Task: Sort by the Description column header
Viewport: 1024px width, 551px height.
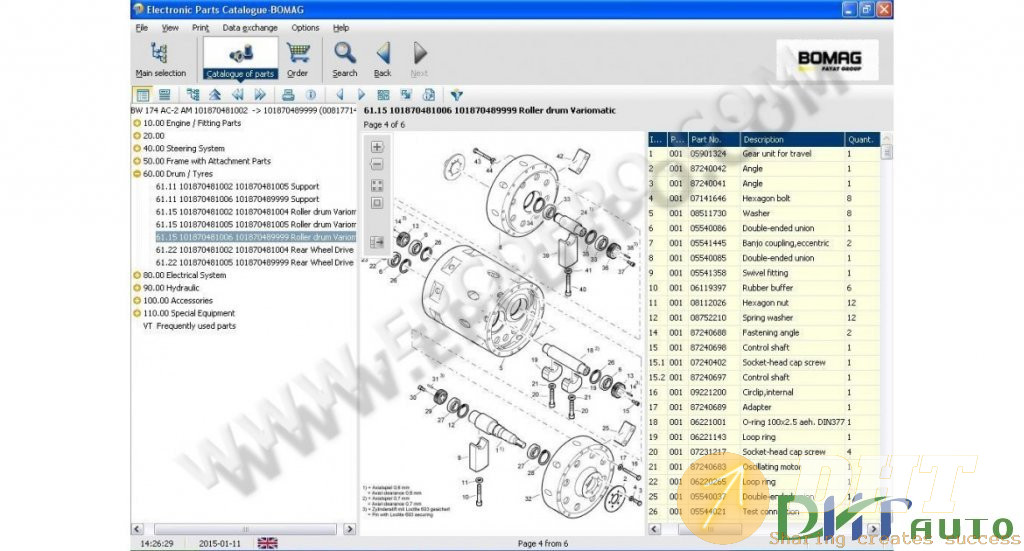Action: [792, 139]
